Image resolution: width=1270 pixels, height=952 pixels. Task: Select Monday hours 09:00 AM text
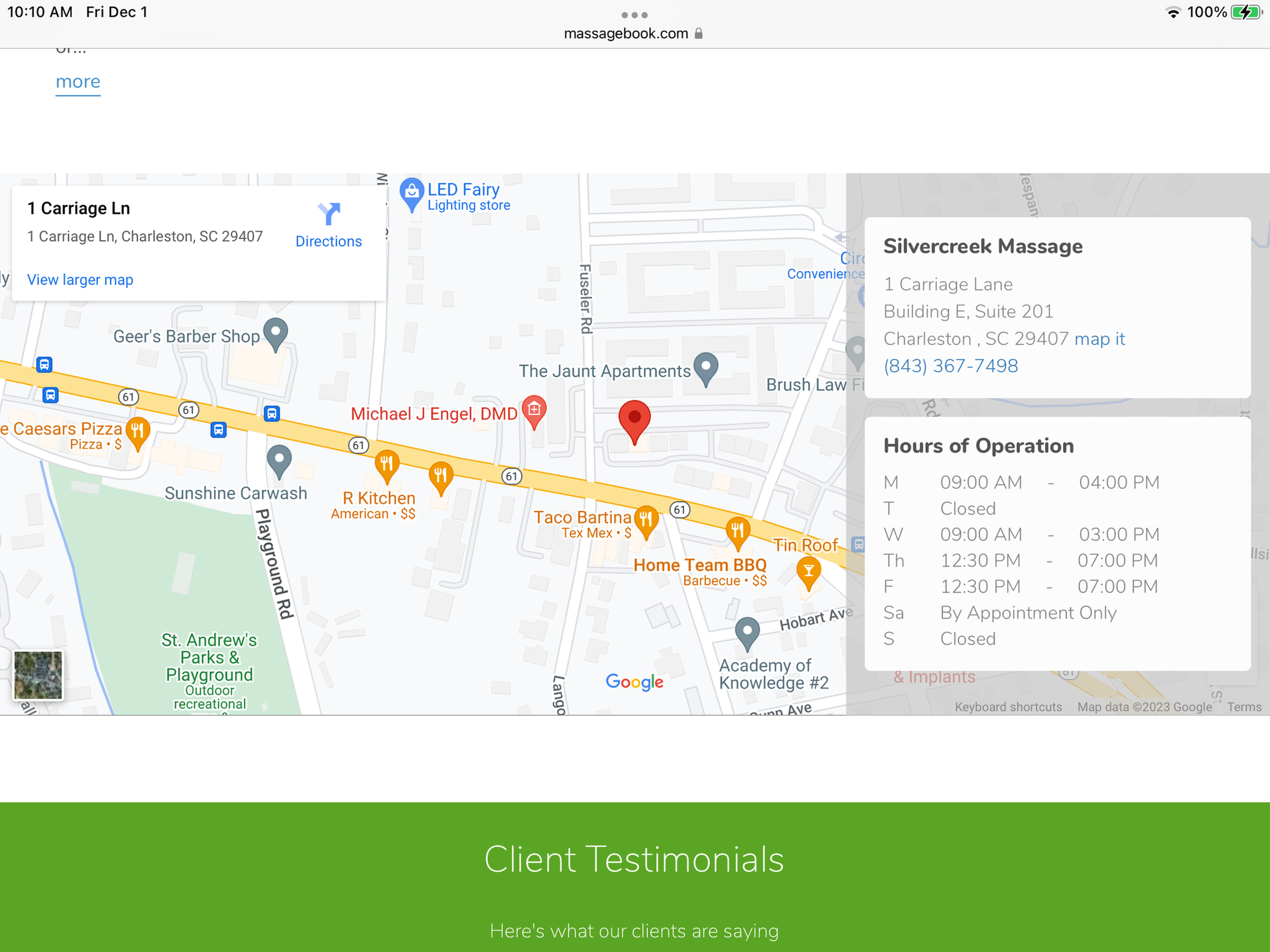point(981,482)
